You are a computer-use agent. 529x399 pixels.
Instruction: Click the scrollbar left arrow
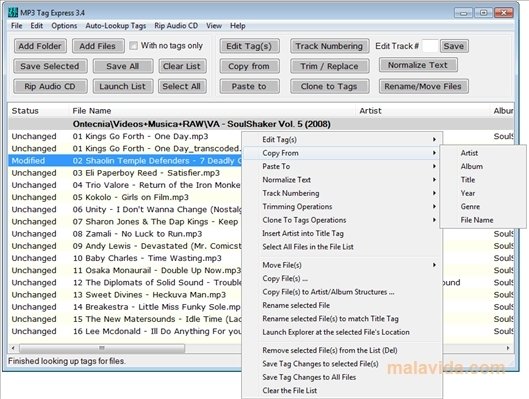pyautogui.click(x=13, y=348)
